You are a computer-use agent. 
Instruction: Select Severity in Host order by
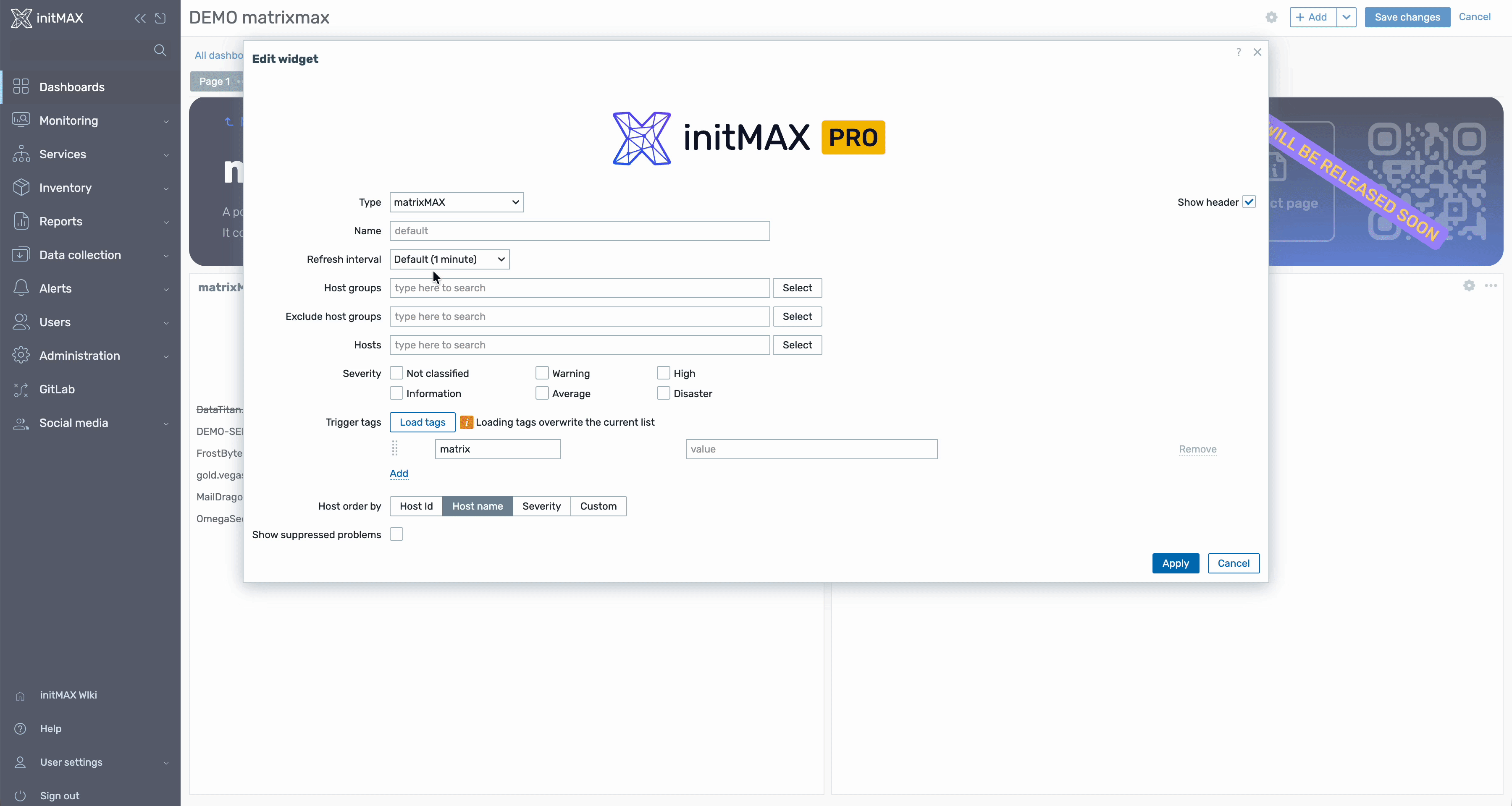(x=541, y=506)
